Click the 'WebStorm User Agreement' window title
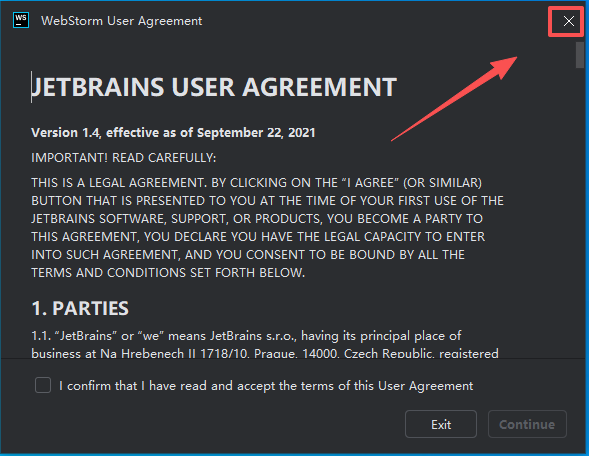Viewport: 589px width, 456px height. [x=121, y=21]
